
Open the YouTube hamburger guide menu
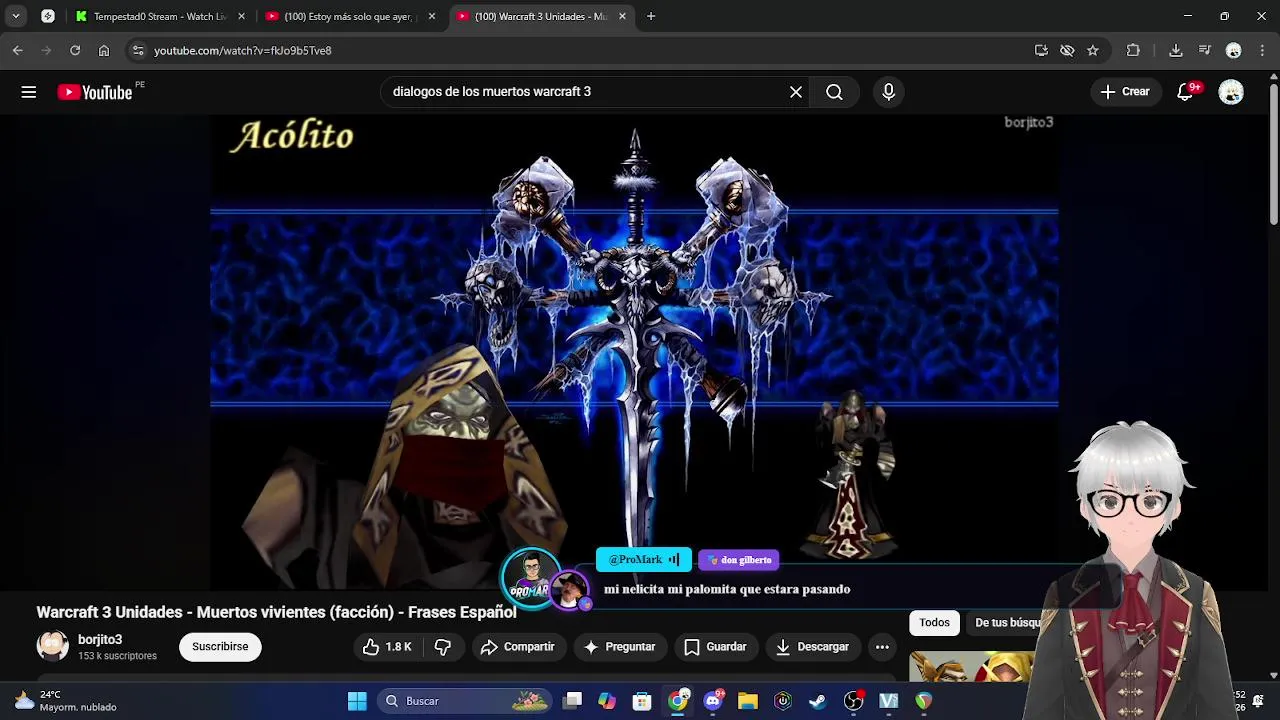(x=29, y=92)
